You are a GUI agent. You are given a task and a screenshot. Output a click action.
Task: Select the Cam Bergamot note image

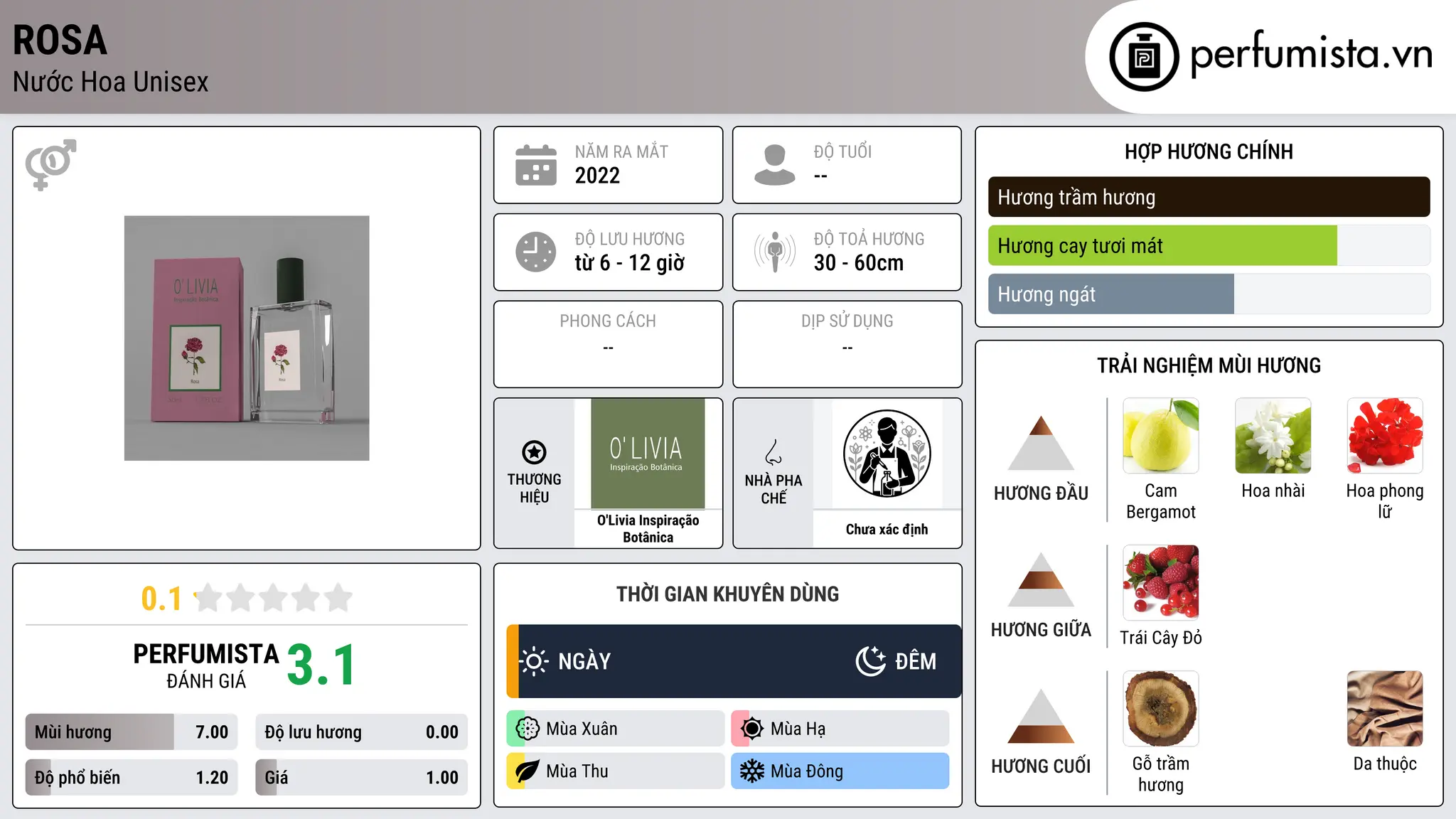point(1161,436)
